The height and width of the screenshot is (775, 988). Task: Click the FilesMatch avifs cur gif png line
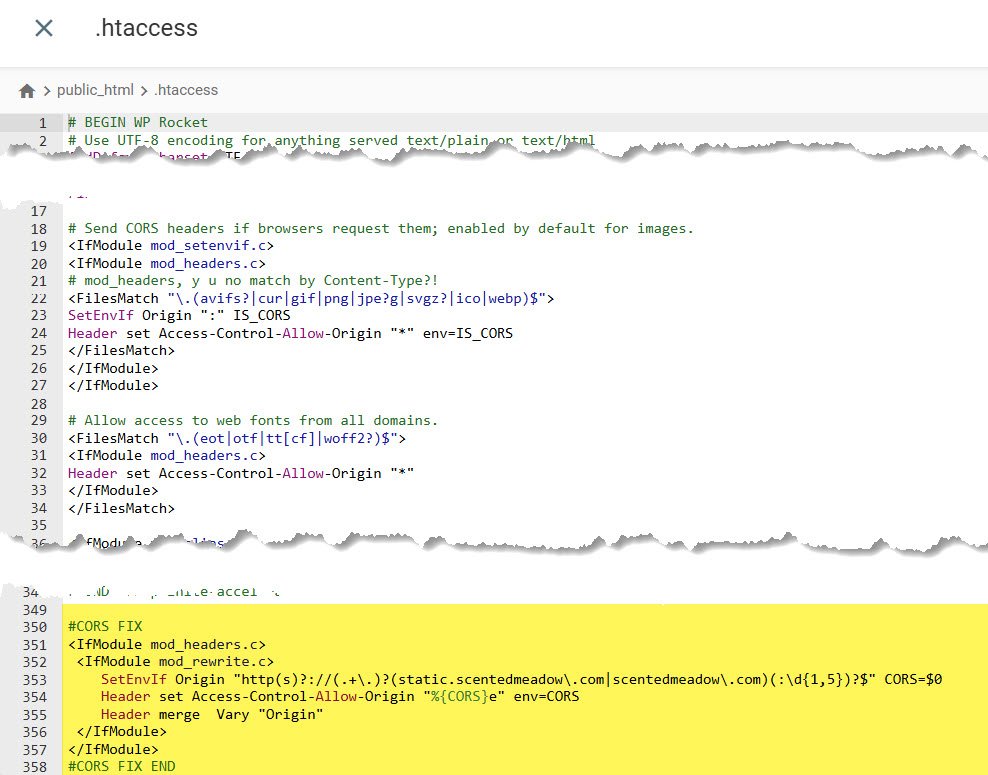(x=311, y=298)
